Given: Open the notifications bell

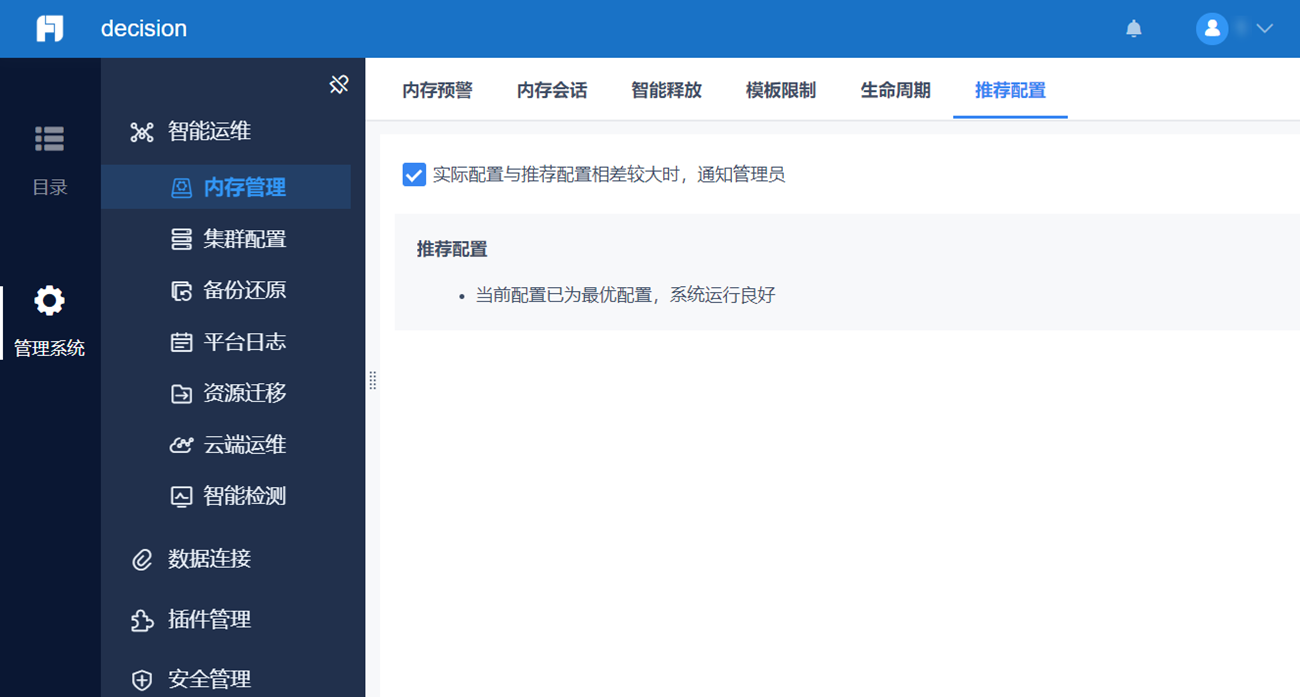Looking at the screenshot, I should coord(1134,29).
